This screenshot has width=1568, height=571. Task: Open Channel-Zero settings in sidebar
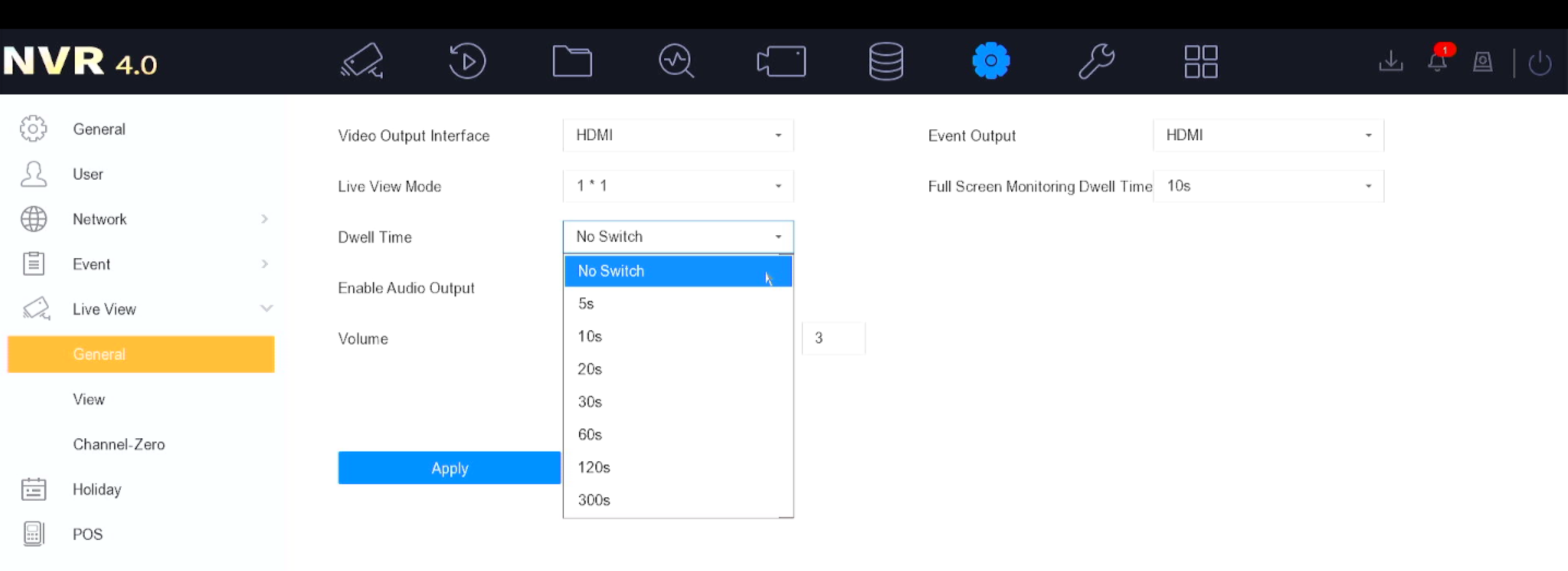pyautogui.click(x=118, y=444)
